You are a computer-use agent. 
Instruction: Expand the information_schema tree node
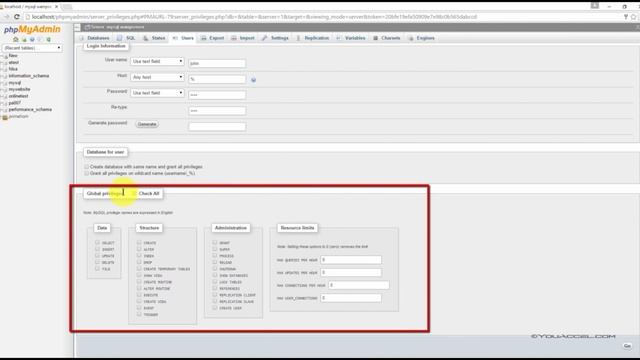pyautogui.click(x=2, y=76)
